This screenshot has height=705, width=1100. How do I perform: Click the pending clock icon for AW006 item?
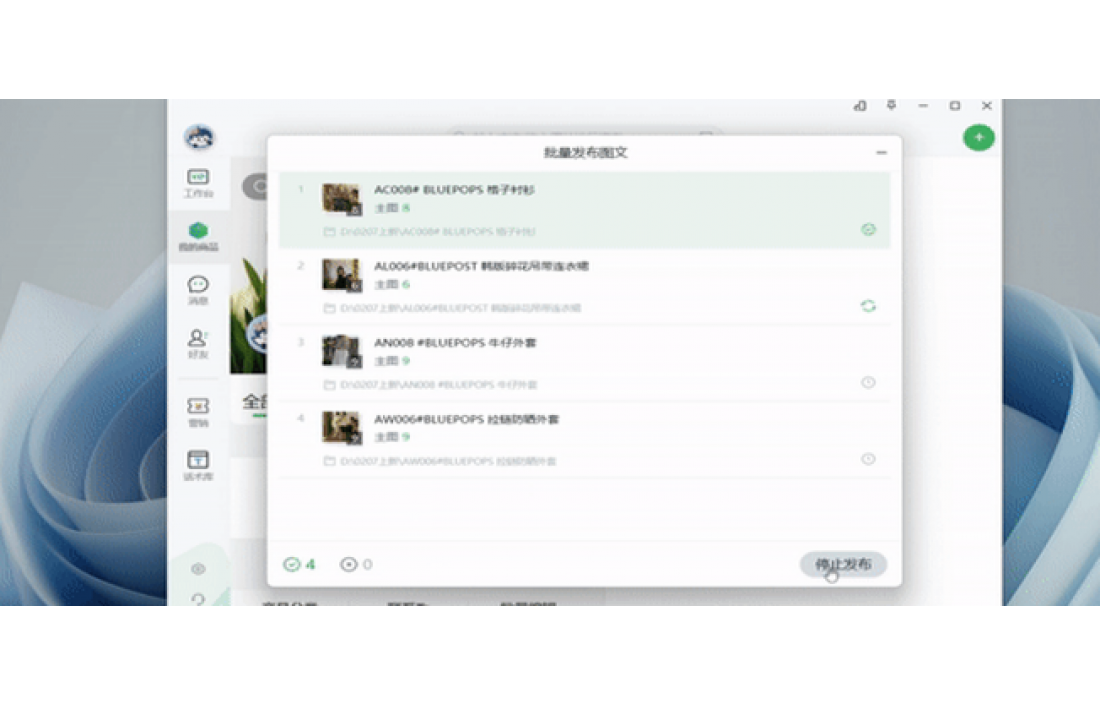868,459
